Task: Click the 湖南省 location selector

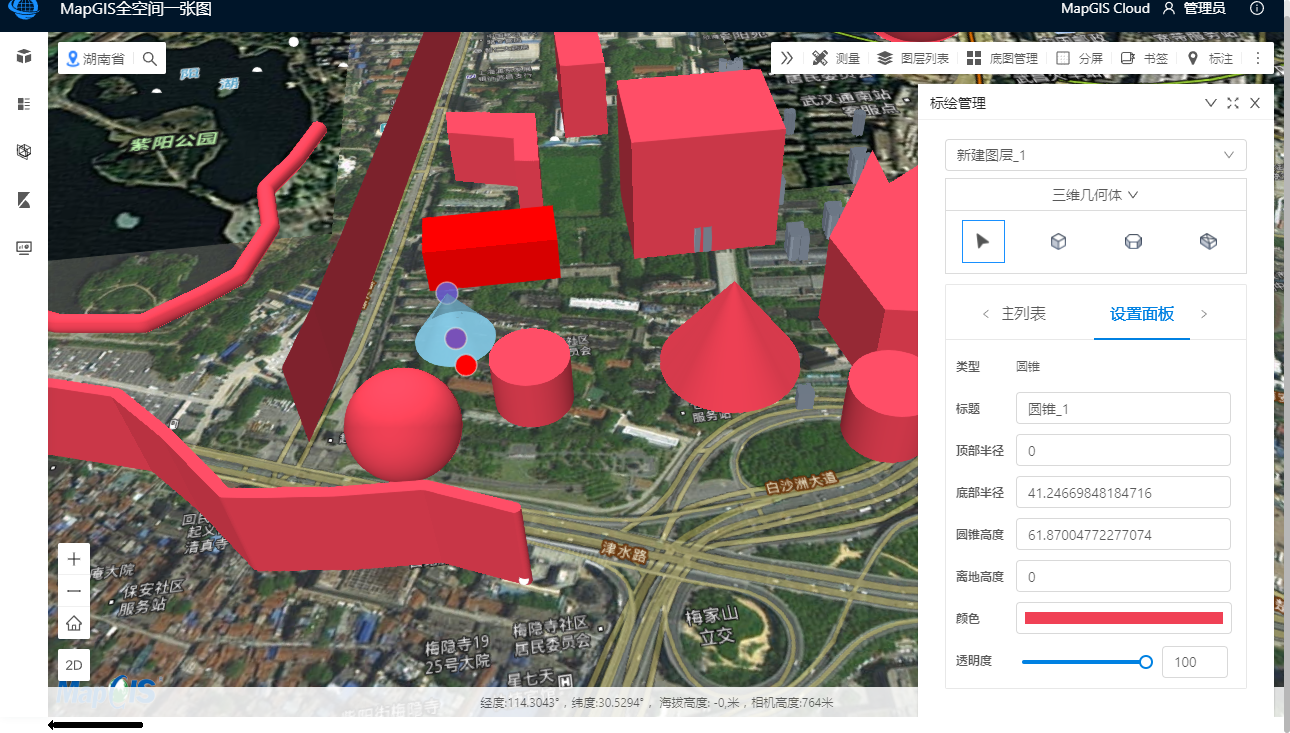Action: coord(96,59)
